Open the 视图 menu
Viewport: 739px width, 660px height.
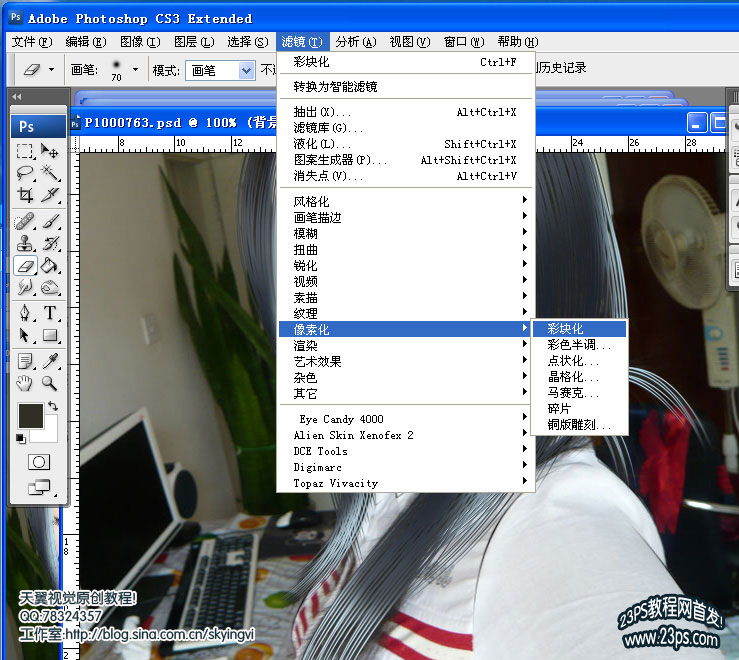click(x=410, y=42)
